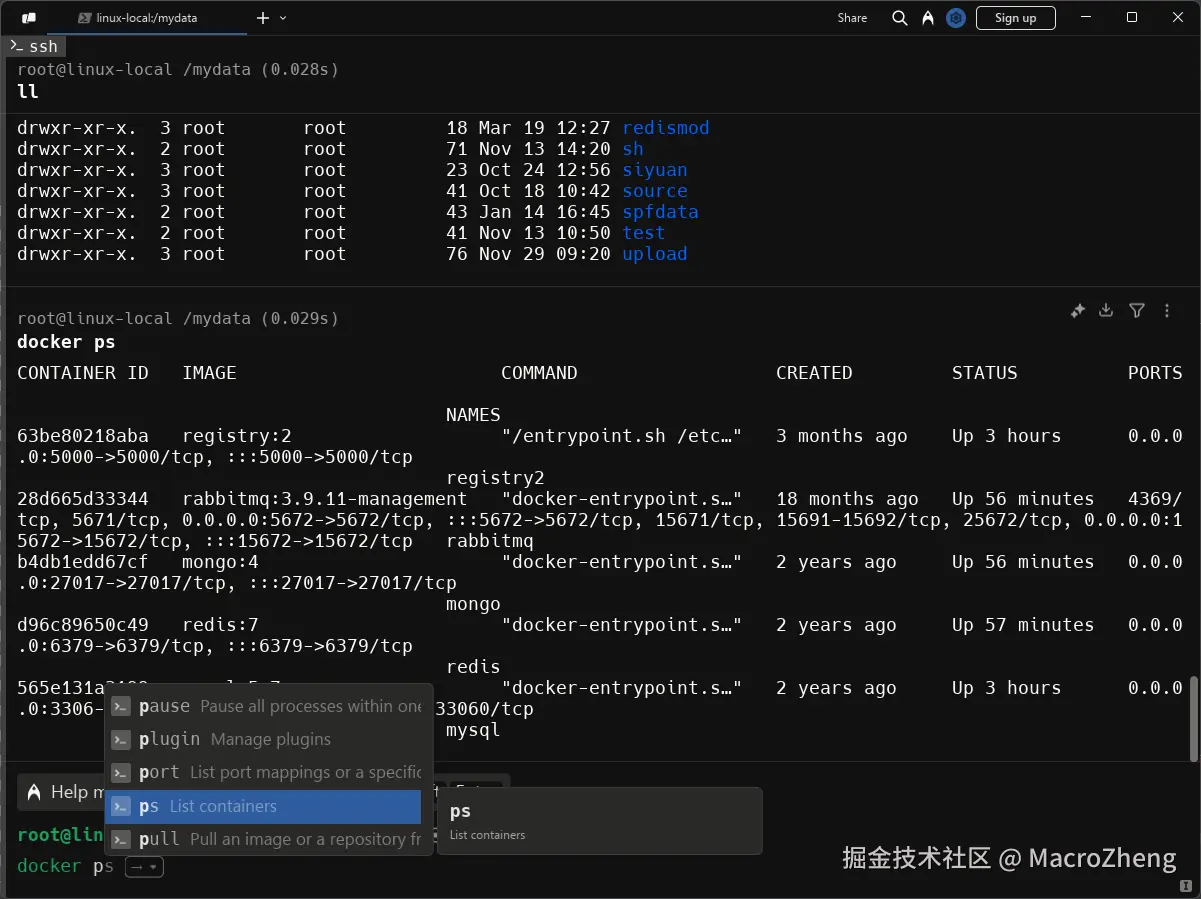This screenshot has height=899, width=1201.
Task: Click the redismod directory name
Action: click(x=666, y=128)
